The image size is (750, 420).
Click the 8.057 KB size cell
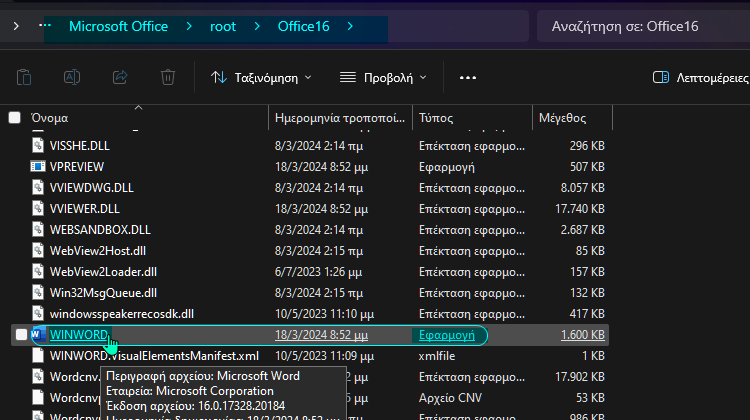[x=583, y=188]
